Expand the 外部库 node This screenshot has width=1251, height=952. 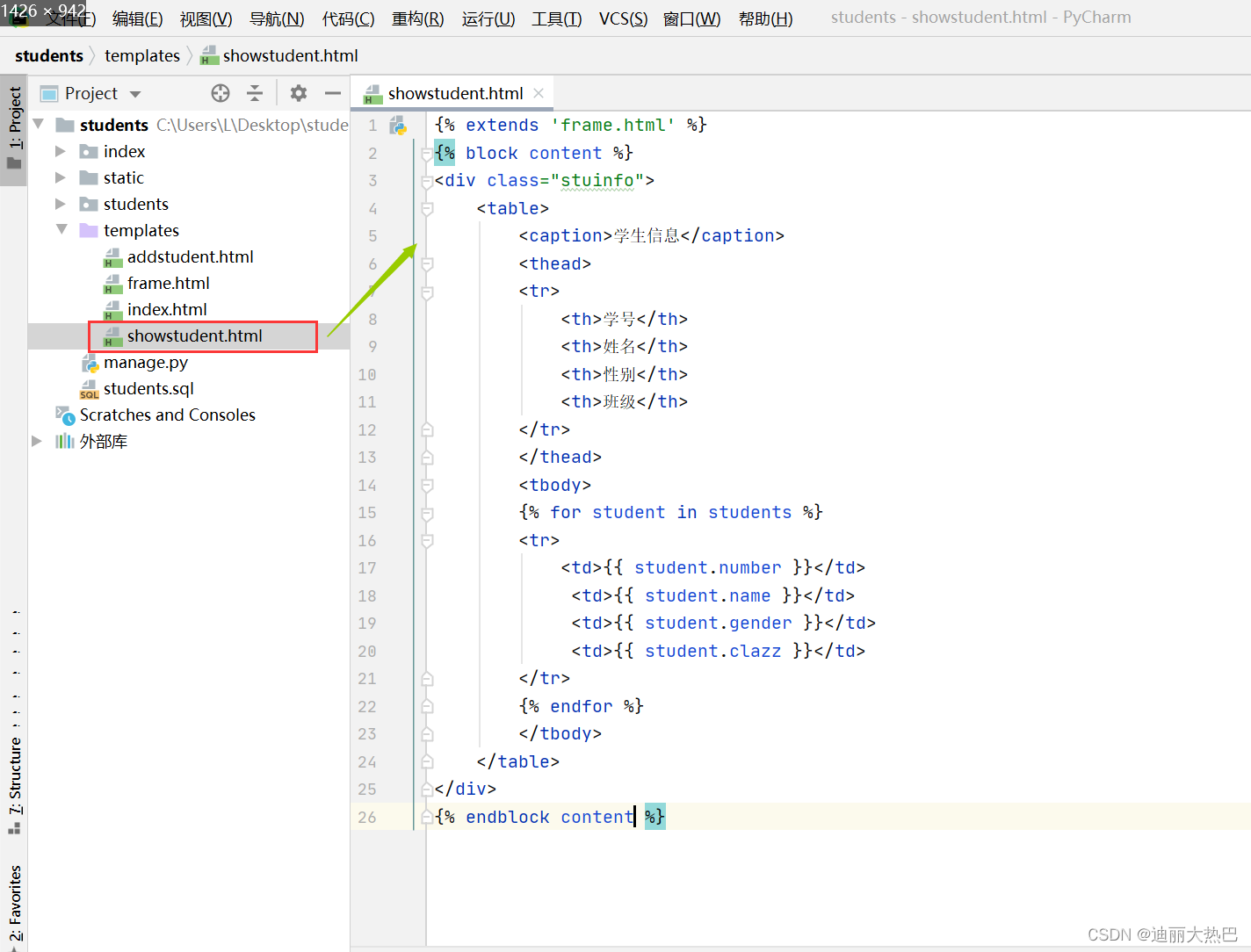pyautogui.click(x=37, y=441)
